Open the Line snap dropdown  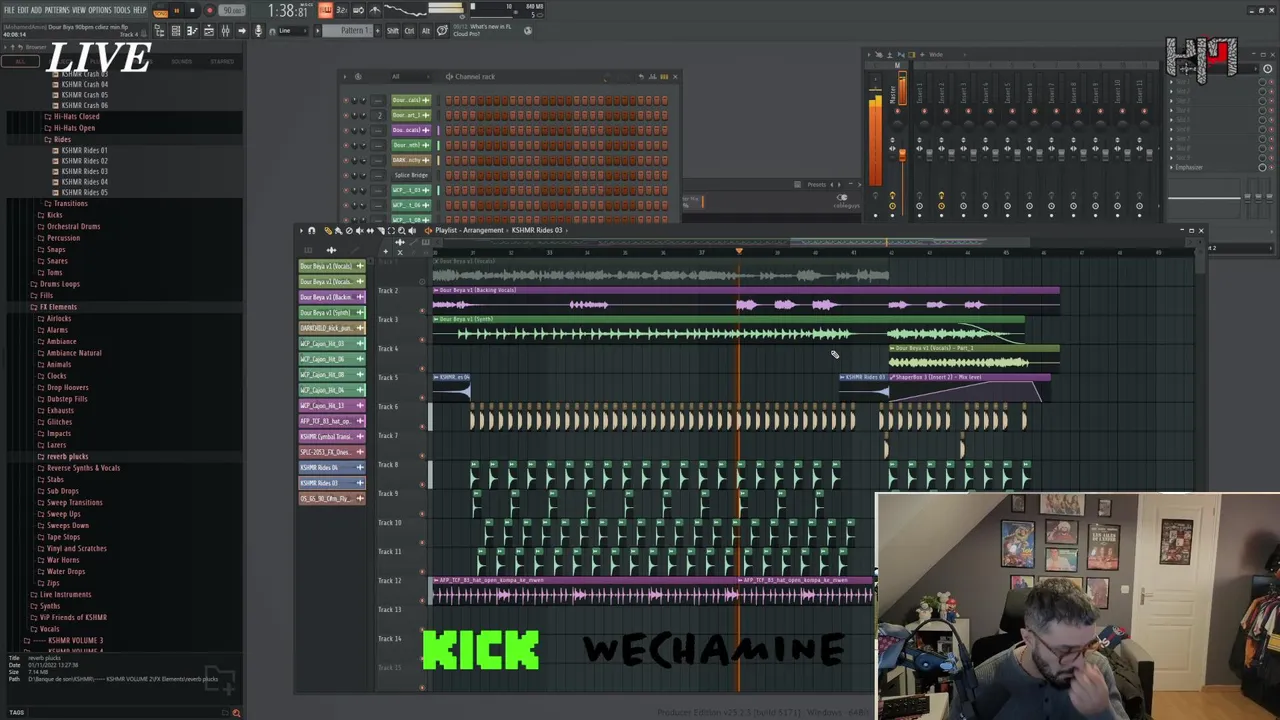coord(292,31)
